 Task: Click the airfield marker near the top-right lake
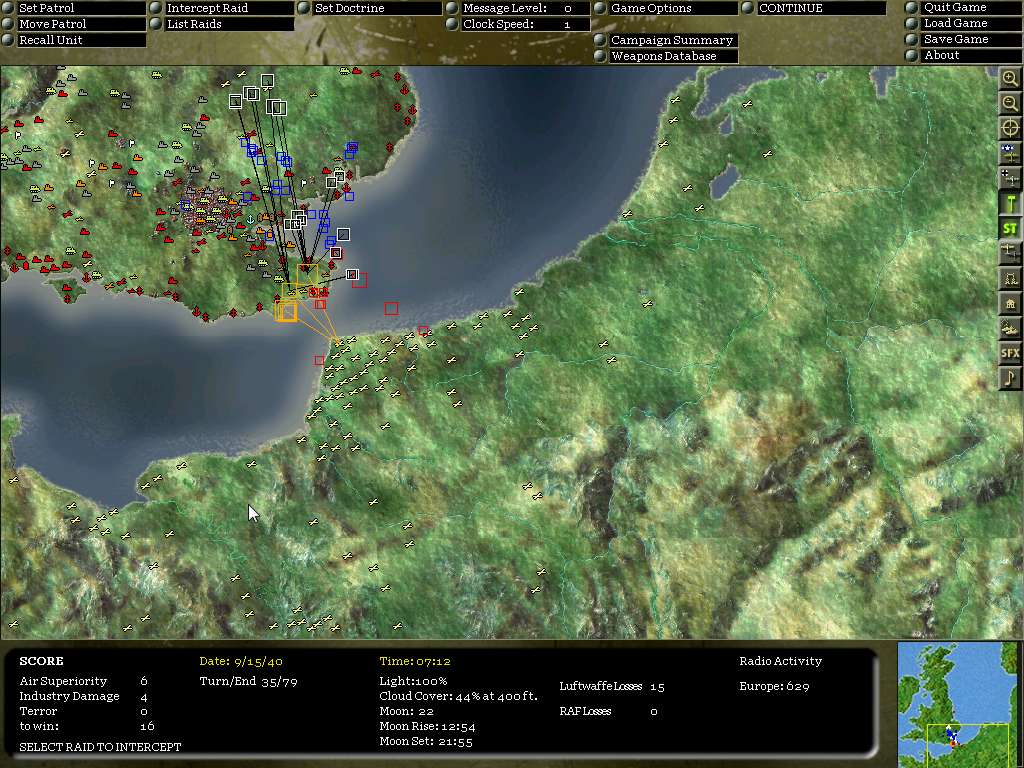(x=747, y=104)
